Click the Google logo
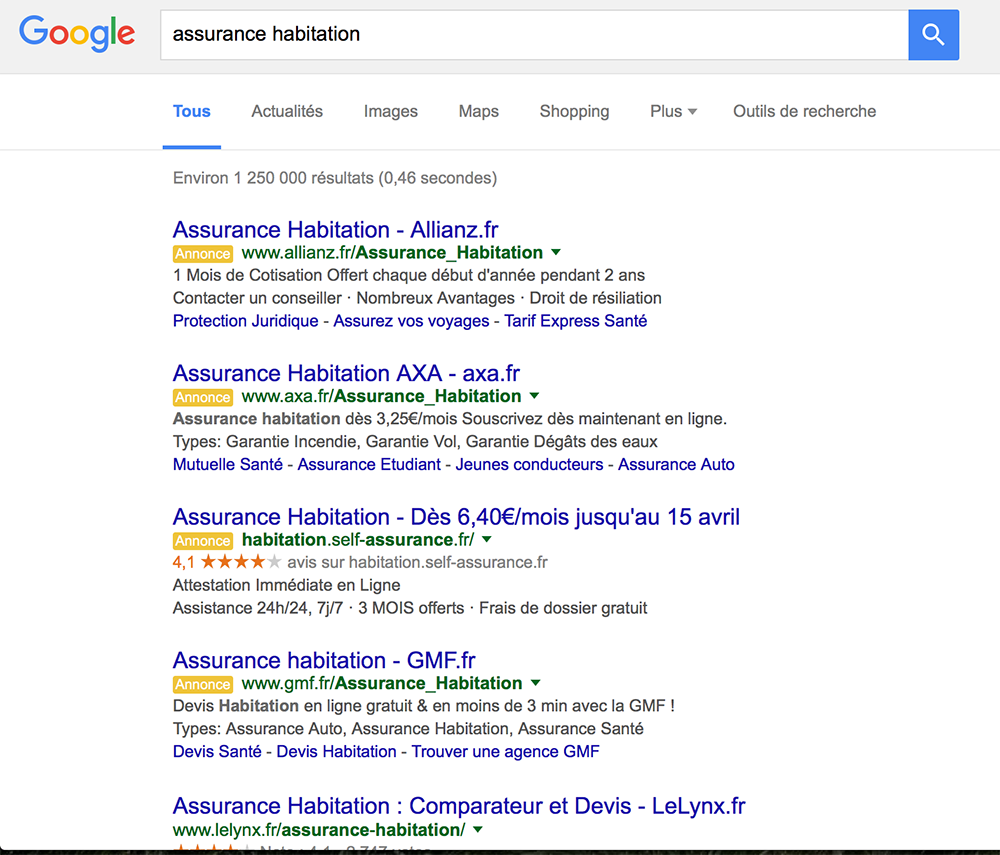This screenshot has width=1000, height=855. pos(77,33)
